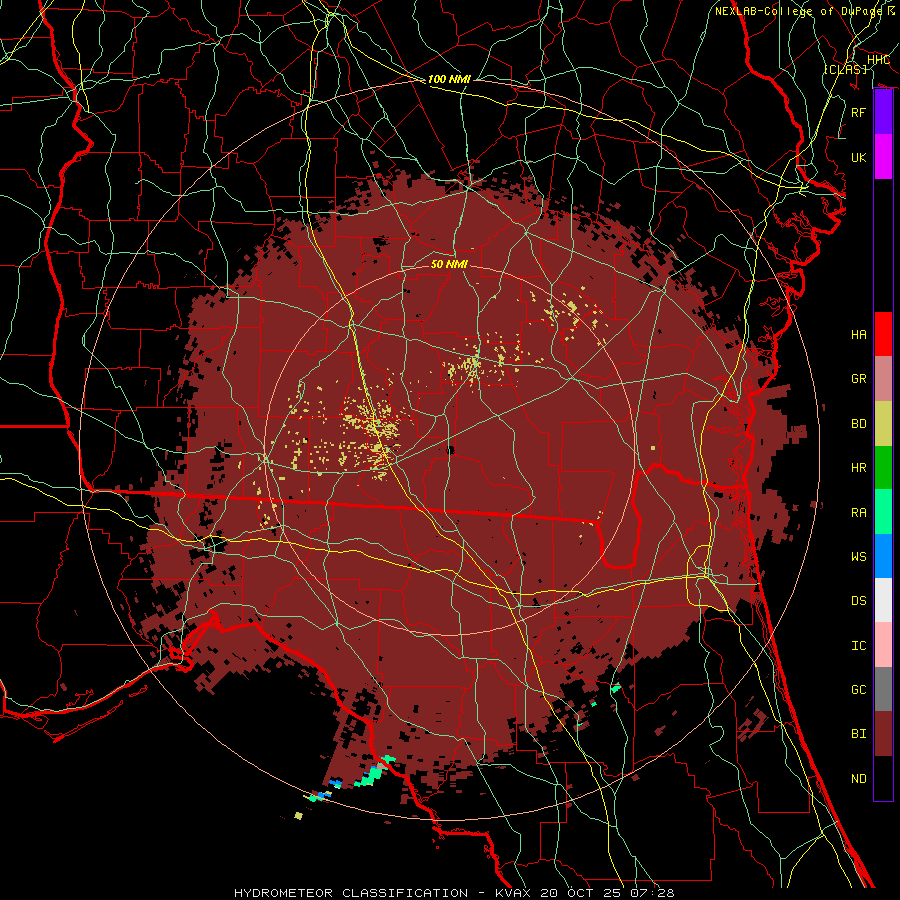Image resolution: width=900 pixels, height=900 pixels.
Task: Click the dark green HR legend swatch
Action: [883, 468]
